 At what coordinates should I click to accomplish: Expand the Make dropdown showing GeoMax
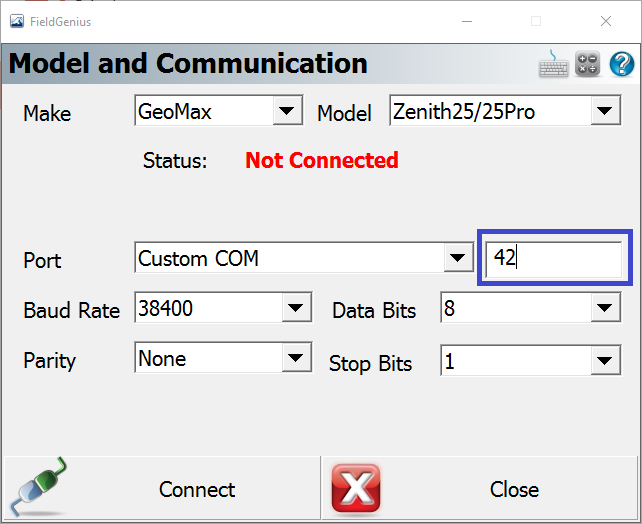point(287,111)
